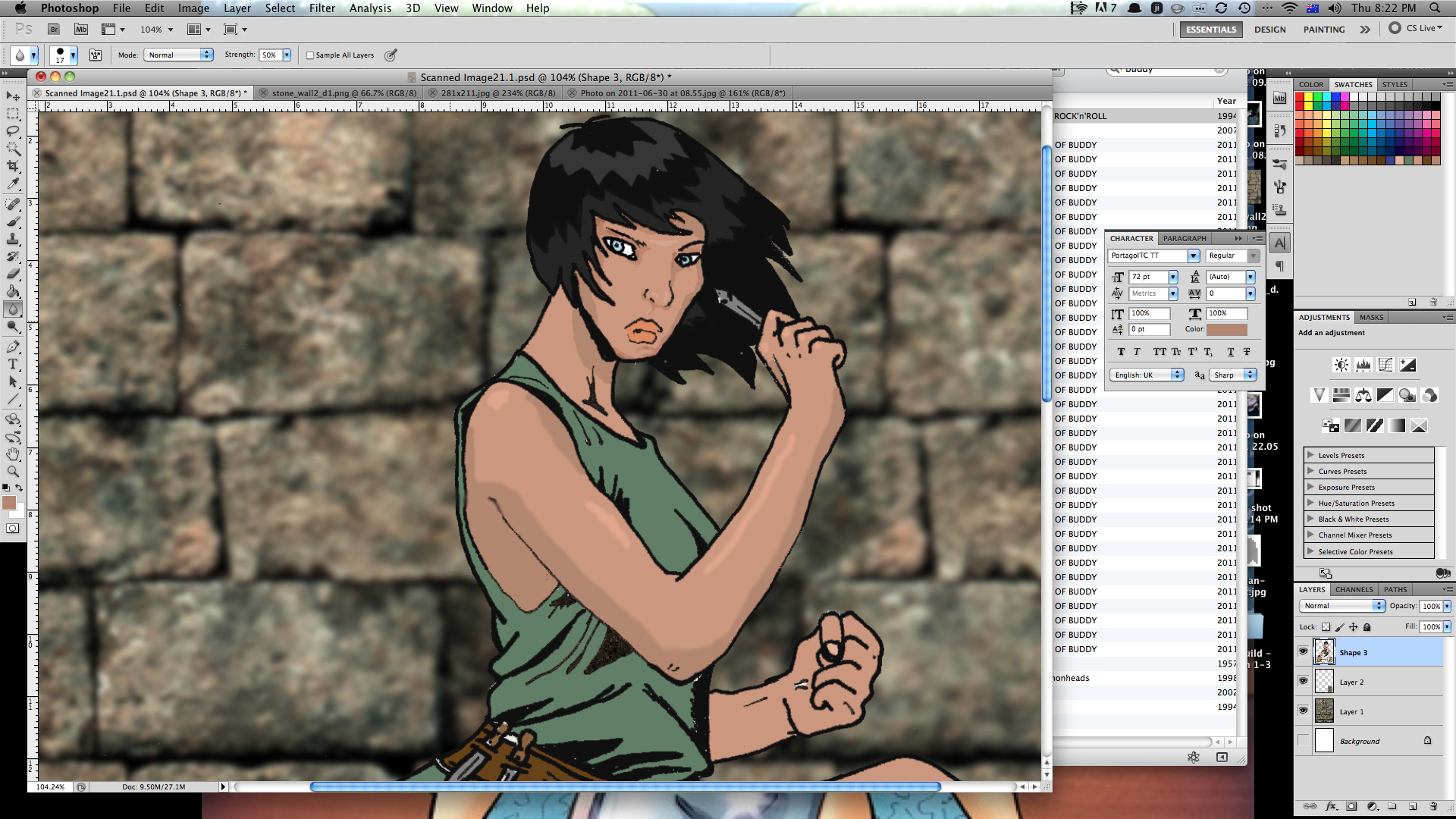The width and height of the screenshot is (1456, 819).
Task: Select the Pen tool
Action: pyautogui.click(x=13, y=347)
